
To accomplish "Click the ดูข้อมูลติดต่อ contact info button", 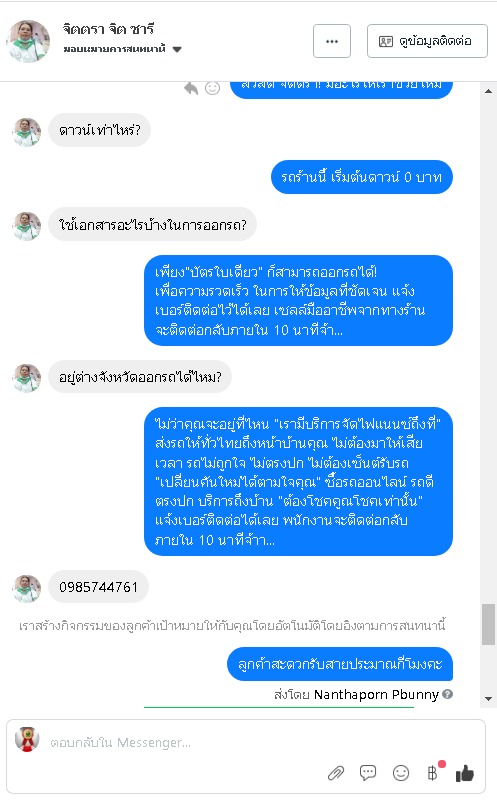I will (x=427, y=41).
